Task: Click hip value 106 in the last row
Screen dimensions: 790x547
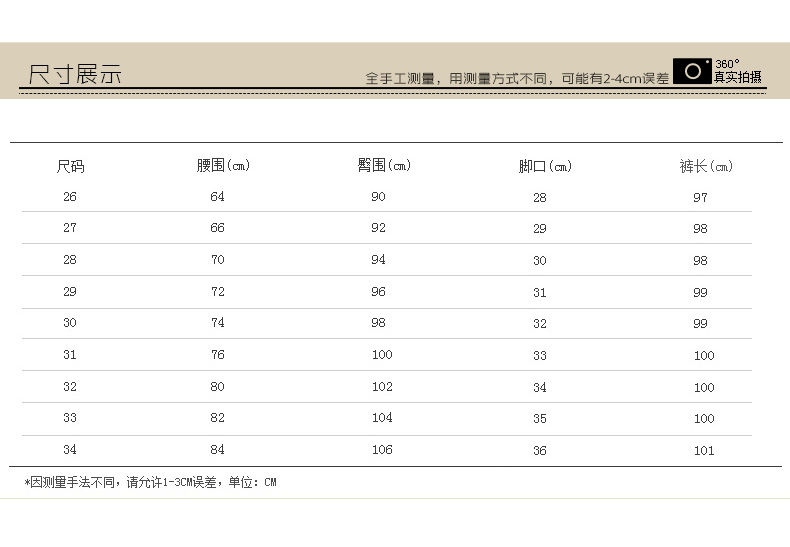Action: 382,450
